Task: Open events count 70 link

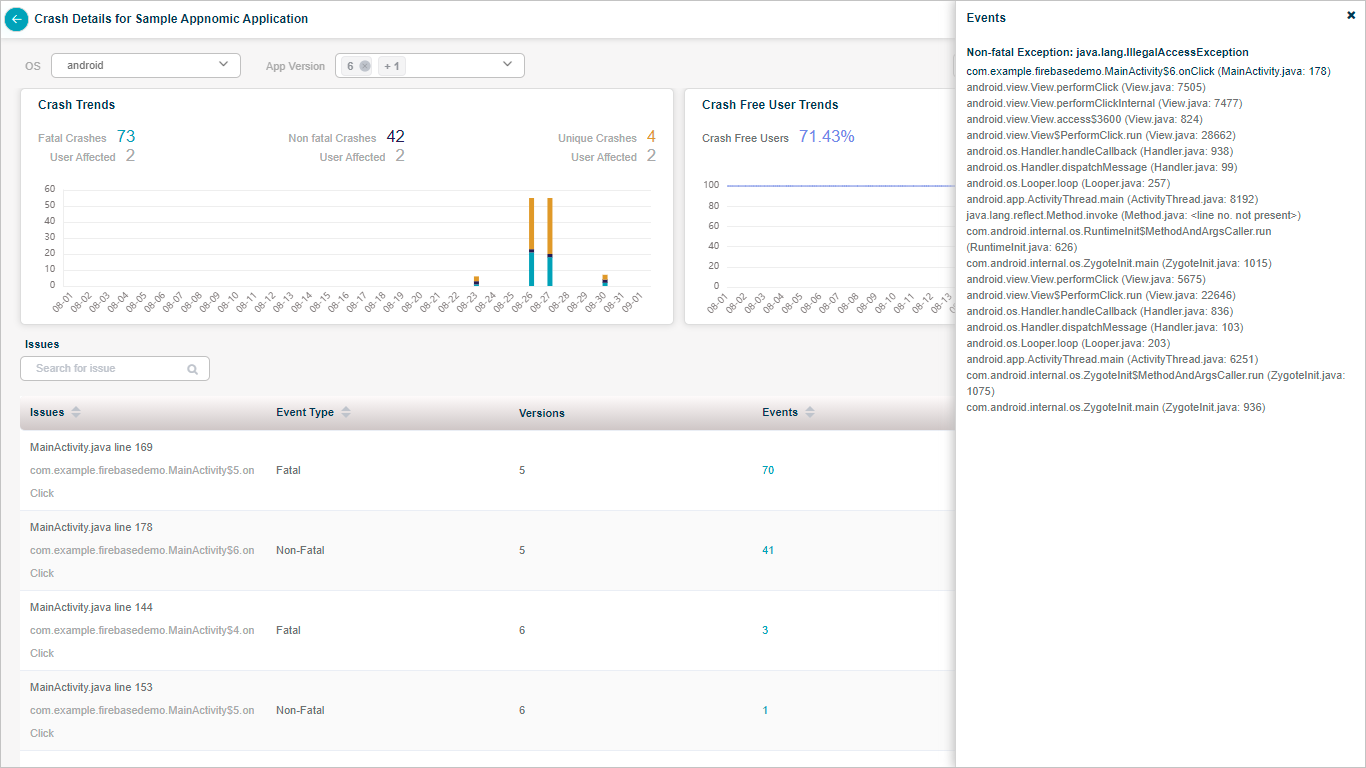Action: [x=768, y=470]
